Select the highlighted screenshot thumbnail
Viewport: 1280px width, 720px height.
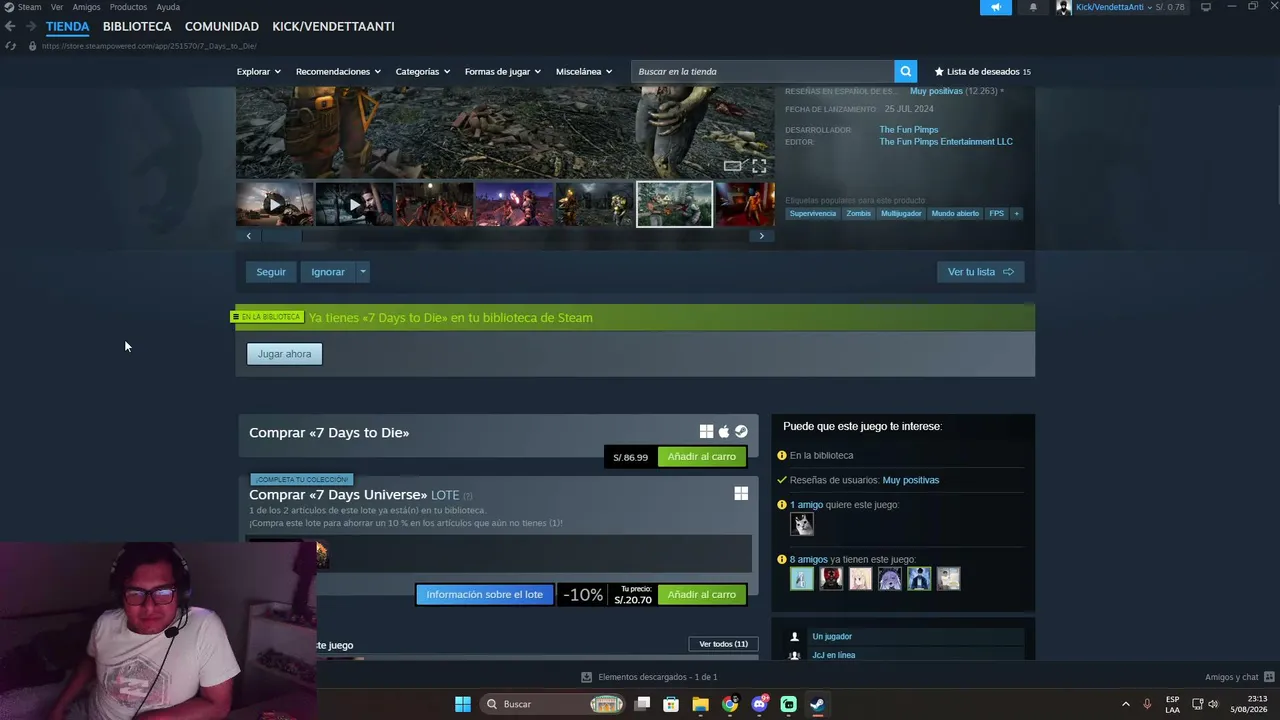pos(675,204)
